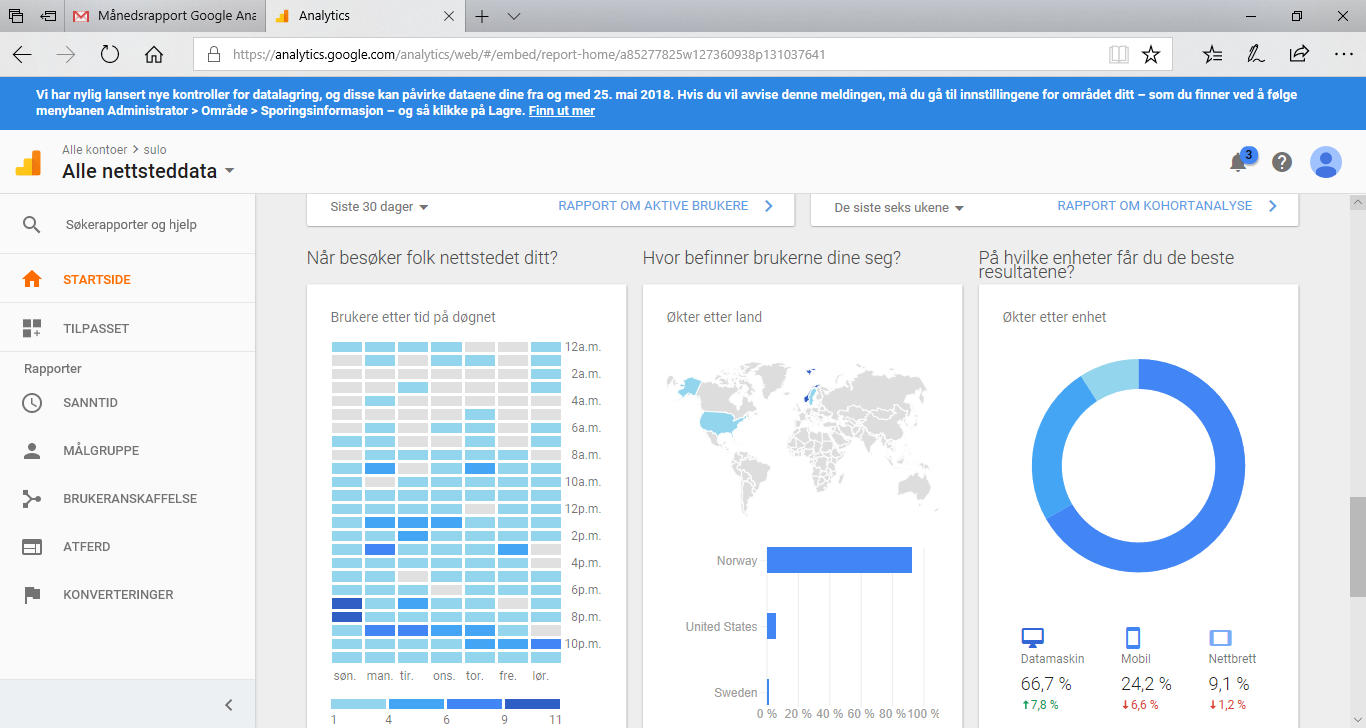Open Alle nettsteddata view selector
This screenshot has height=728, width=1366.
[148, 171]
